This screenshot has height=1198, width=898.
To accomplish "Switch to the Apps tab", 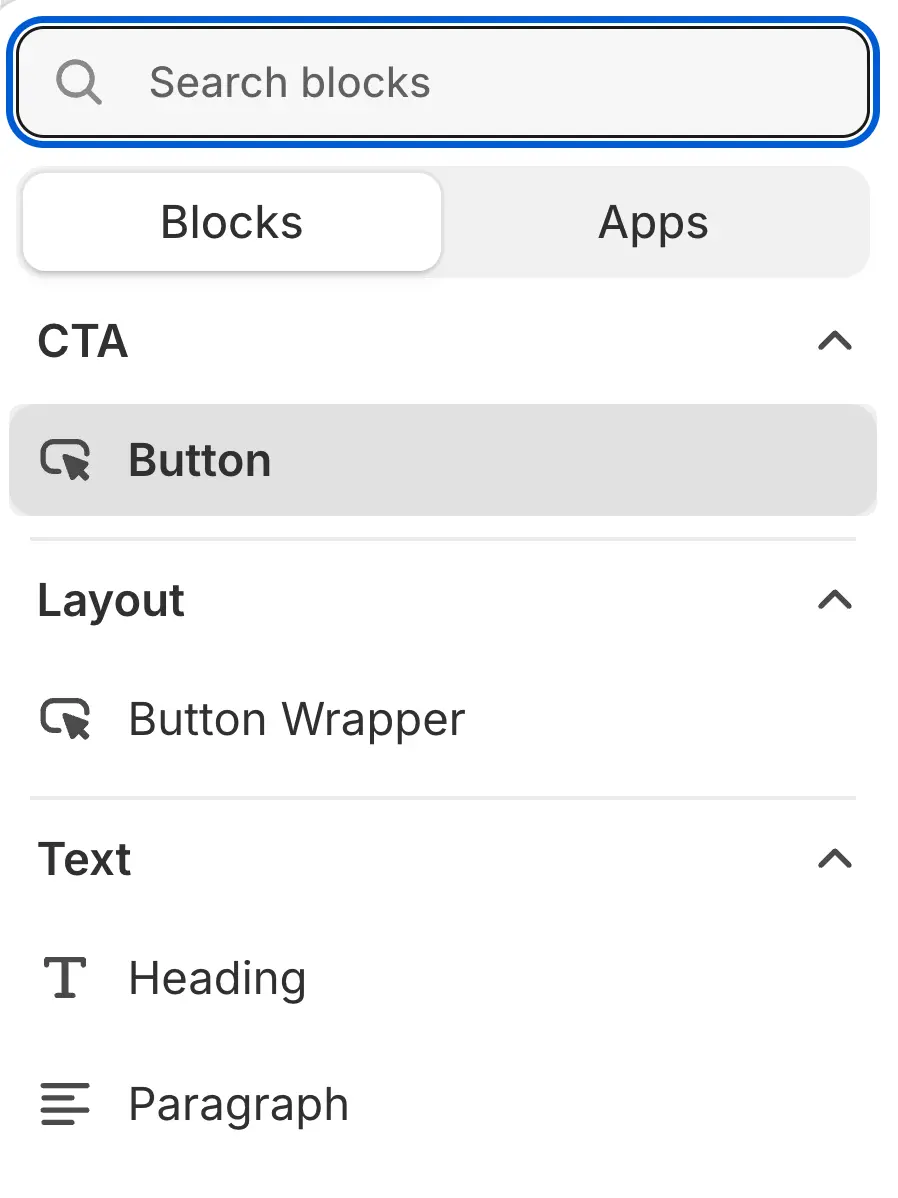I will 653,222.
